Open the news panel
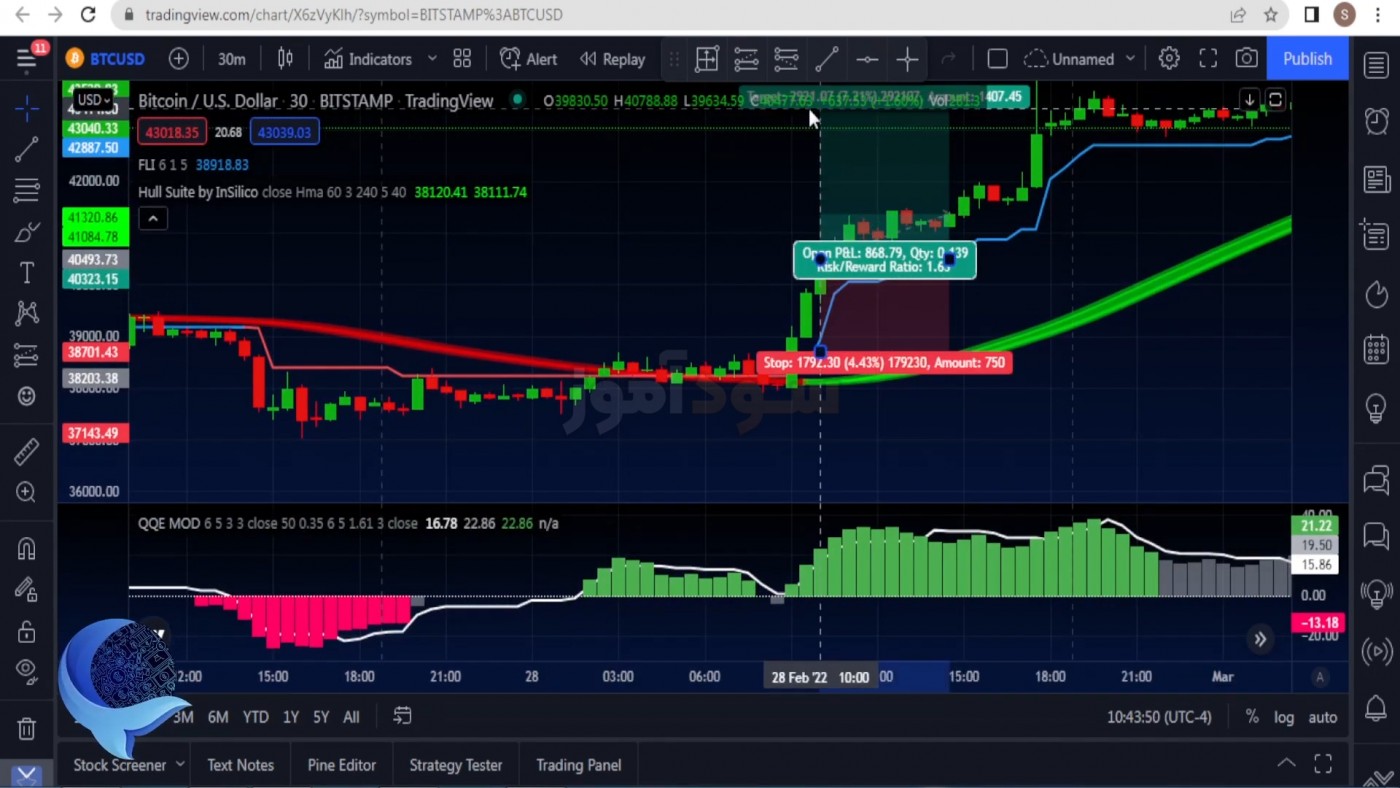 1377,180
